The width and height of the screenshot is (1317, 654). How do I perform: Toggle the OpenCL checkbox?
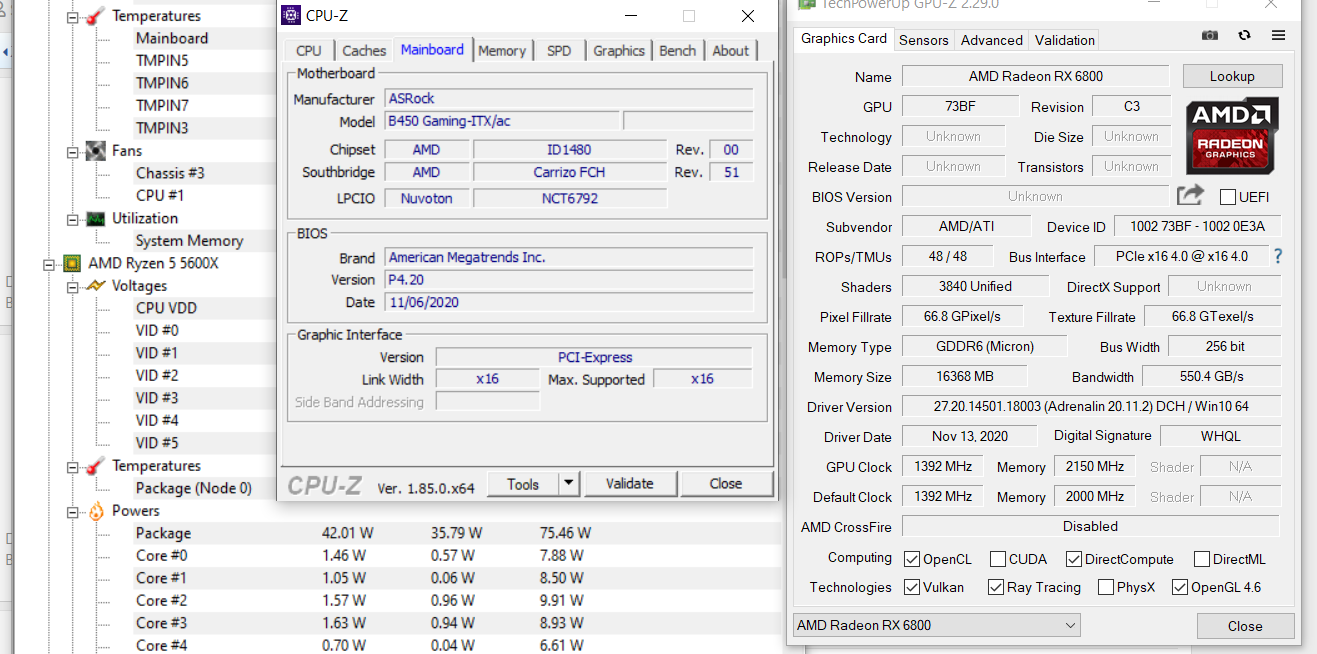(912, 559)
